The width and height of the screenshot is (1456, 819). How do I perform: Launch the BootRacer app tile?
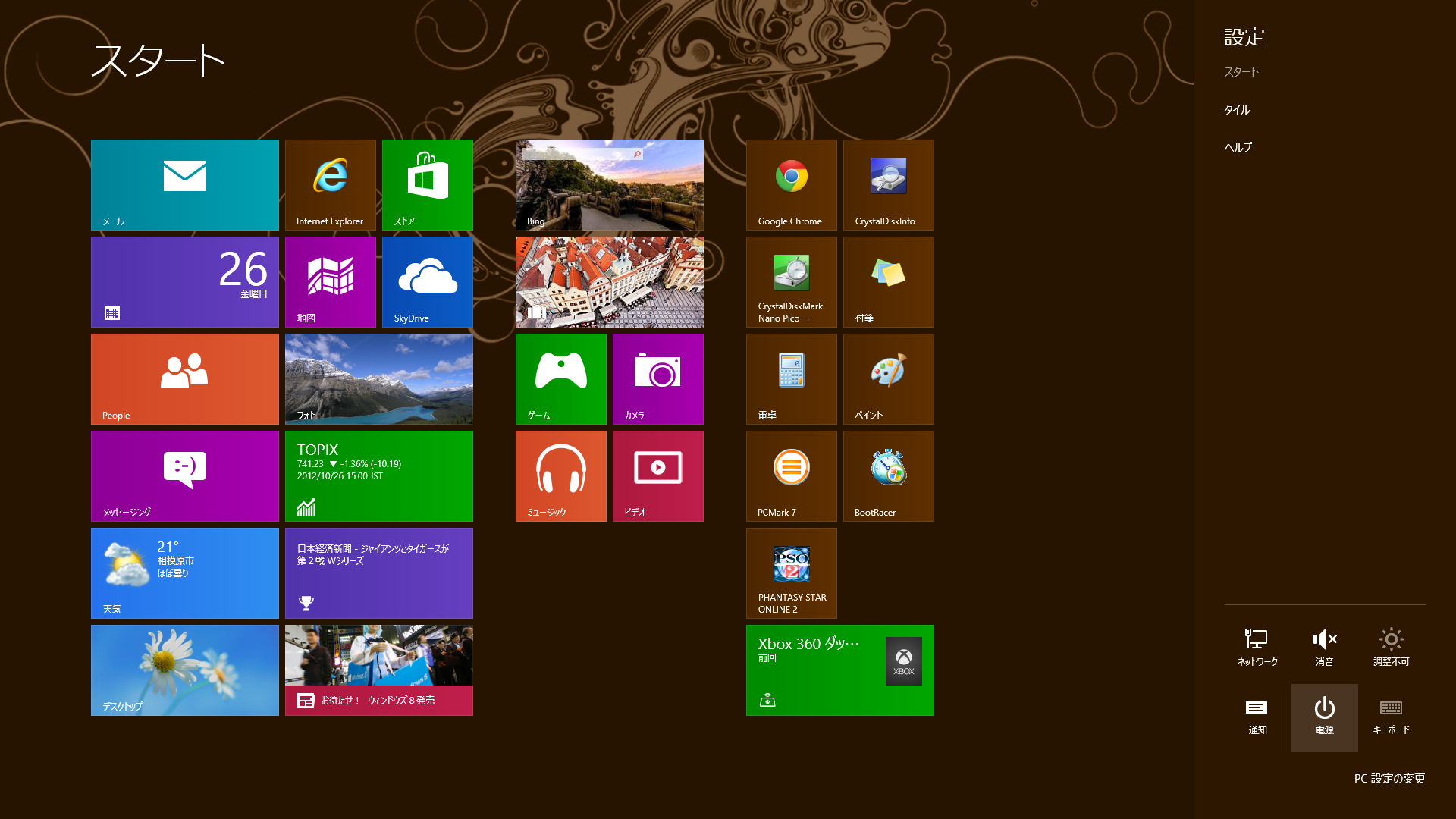(x=888, y=475)
